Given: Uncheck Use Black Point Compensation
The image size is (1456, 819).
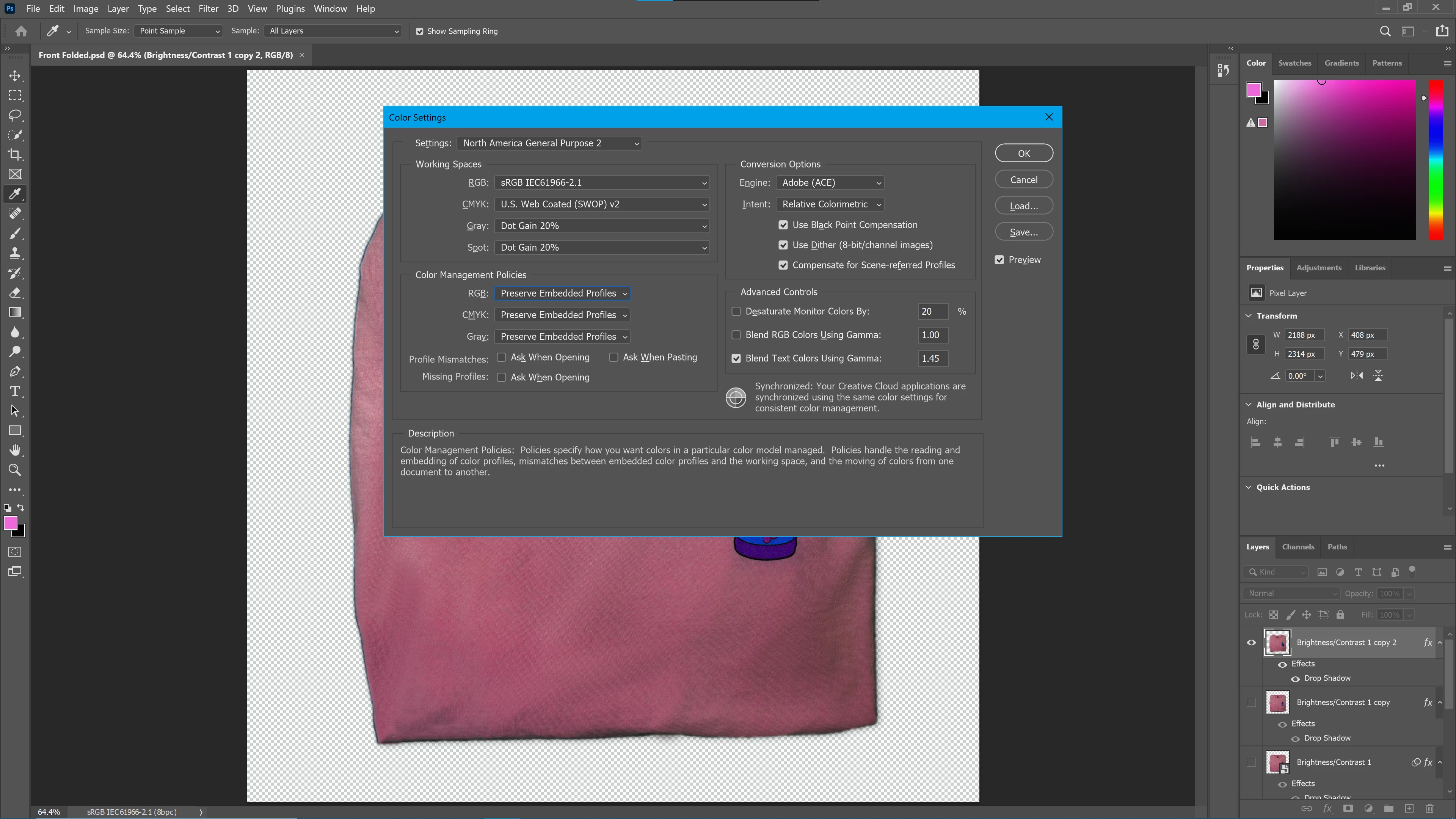Looking at the screenshot, I should [x=783, y=225].
